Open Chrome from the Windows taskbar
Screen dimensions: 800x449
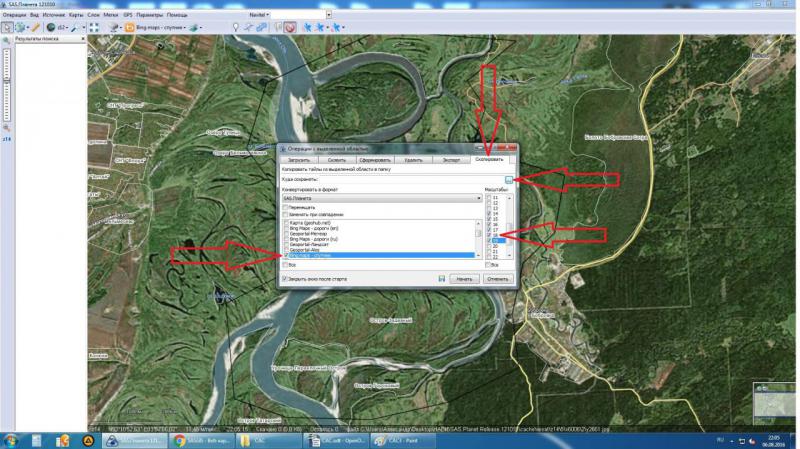[x=179, y=439]
